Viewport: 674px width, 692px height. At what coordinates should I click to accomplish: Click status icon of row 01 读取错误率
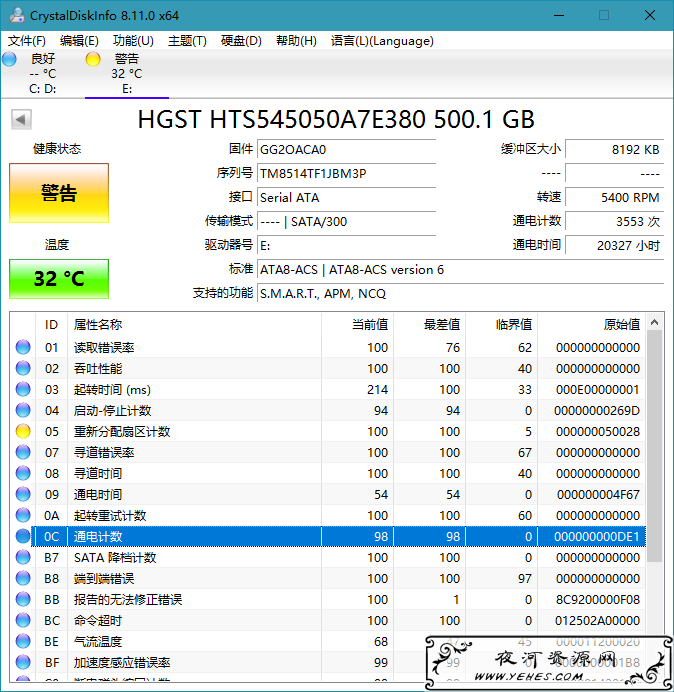tap(23, 347)
